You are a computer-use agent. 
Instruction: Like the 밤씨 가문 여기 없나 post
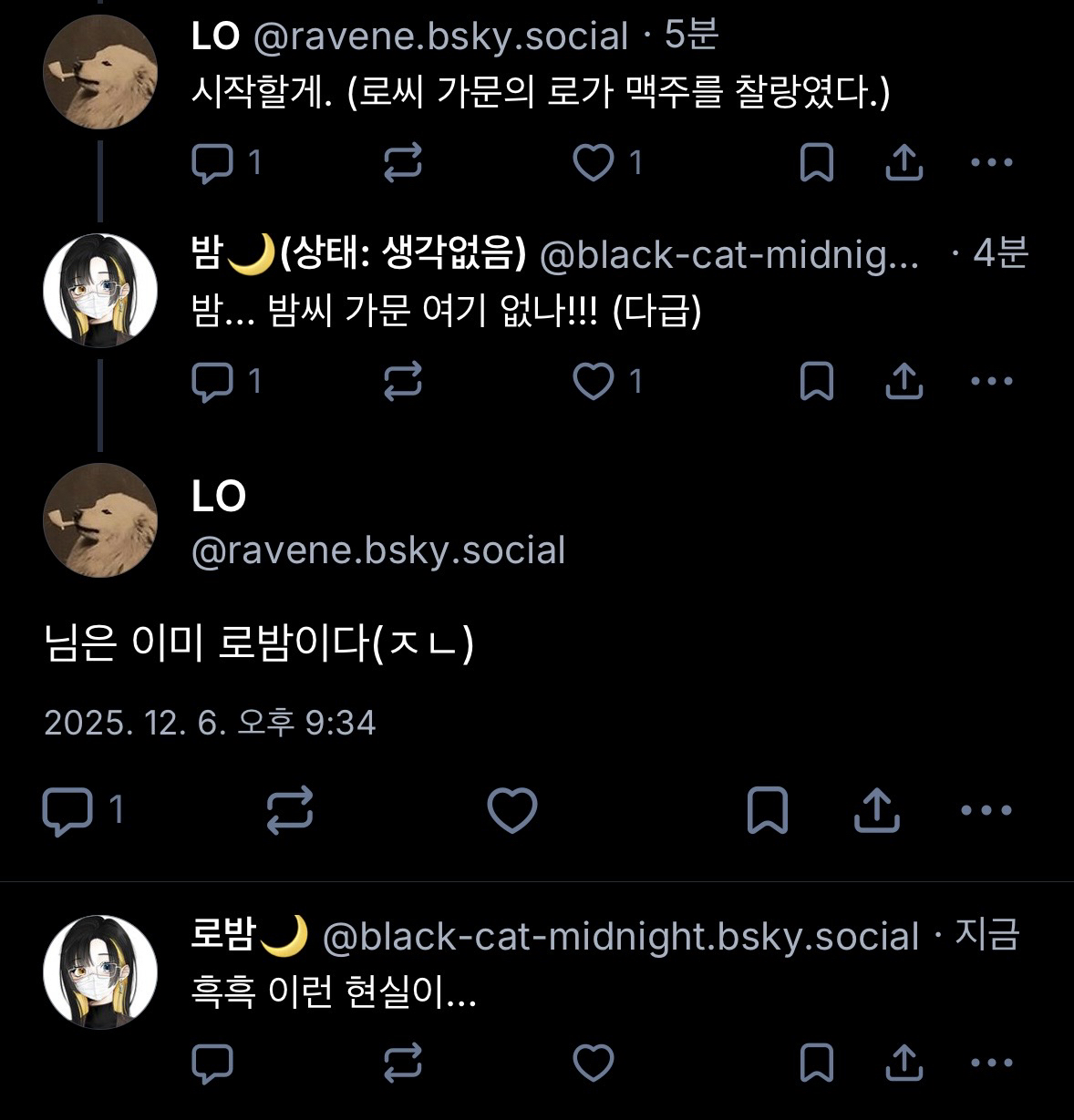pos(594,381)
